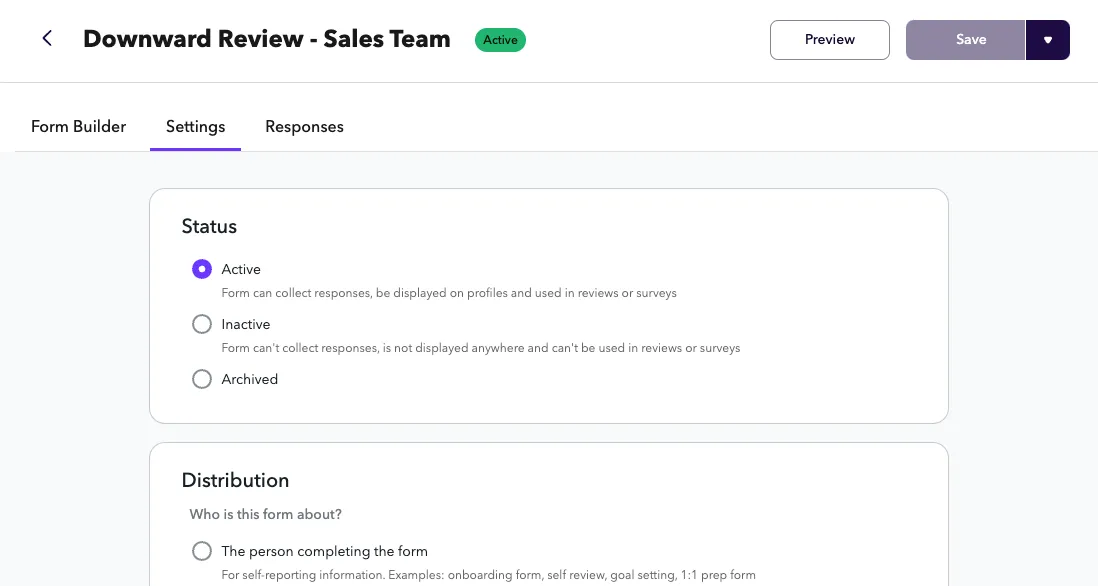Screen dimensions: 1098x586
Task: Click the Save button
Action: point(966,40)
